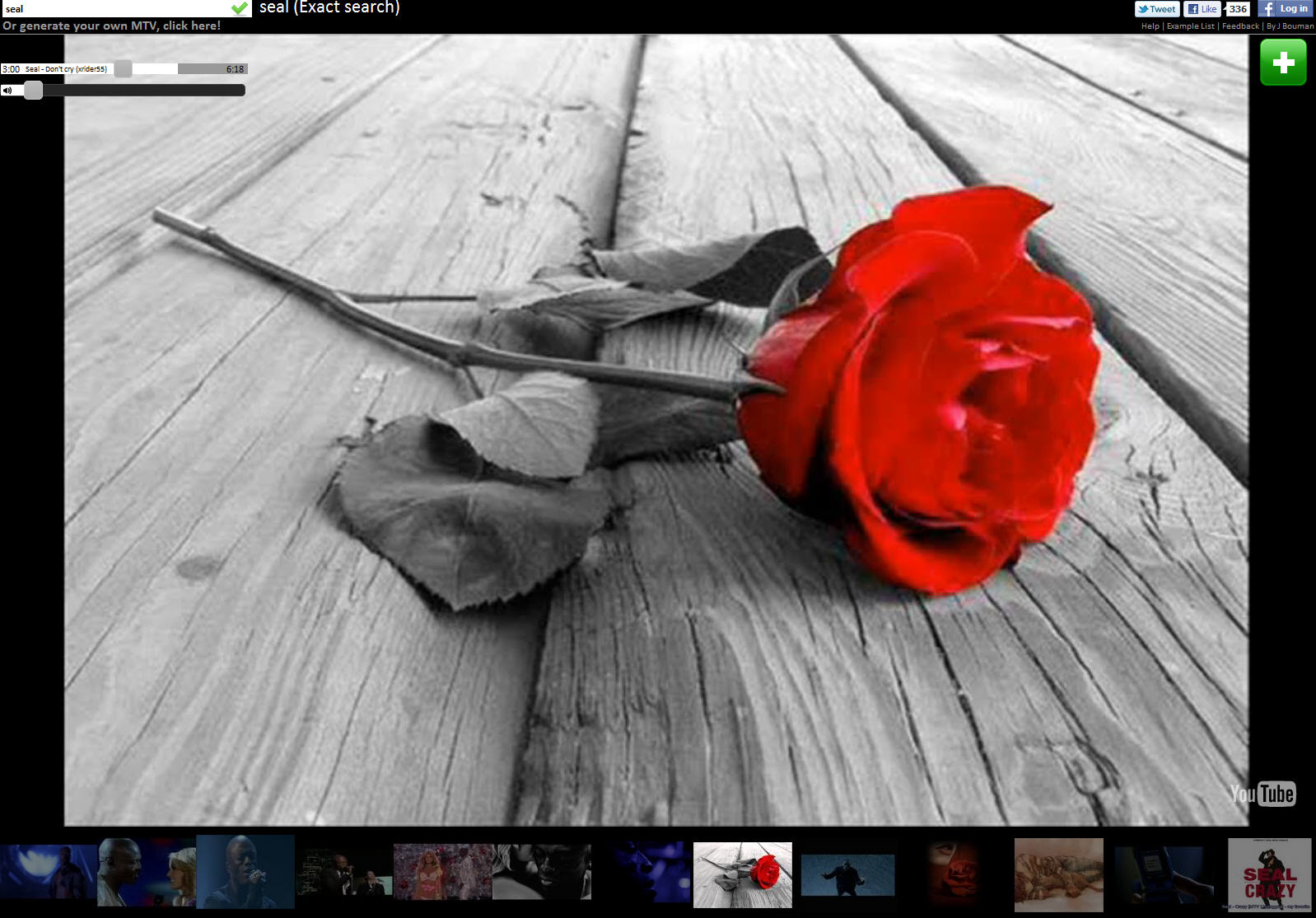Select the first blue stage thumbnail

coord(48,873)
